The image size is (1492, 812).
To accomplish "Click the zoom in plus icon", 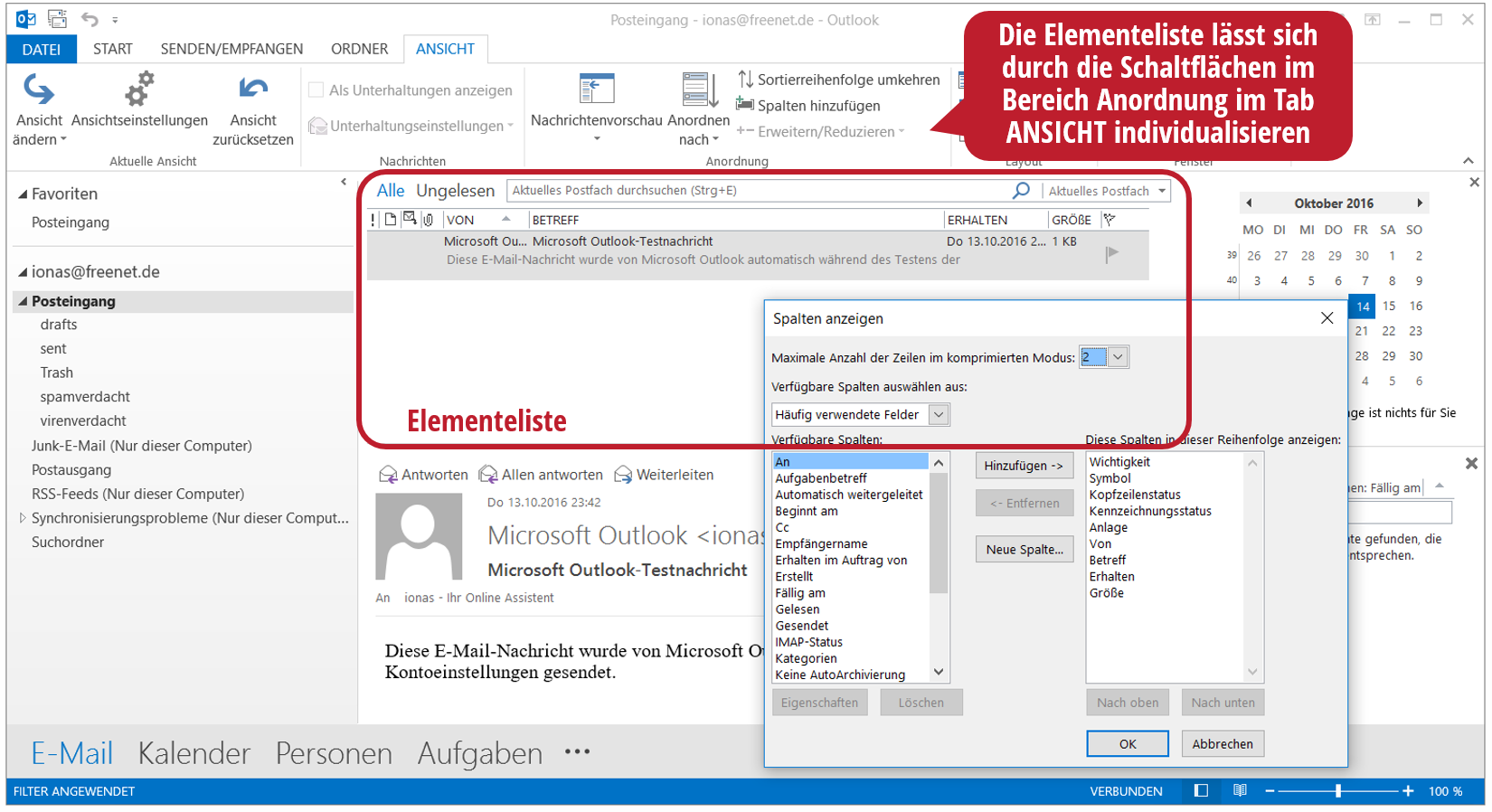I will click(1408, 790).
